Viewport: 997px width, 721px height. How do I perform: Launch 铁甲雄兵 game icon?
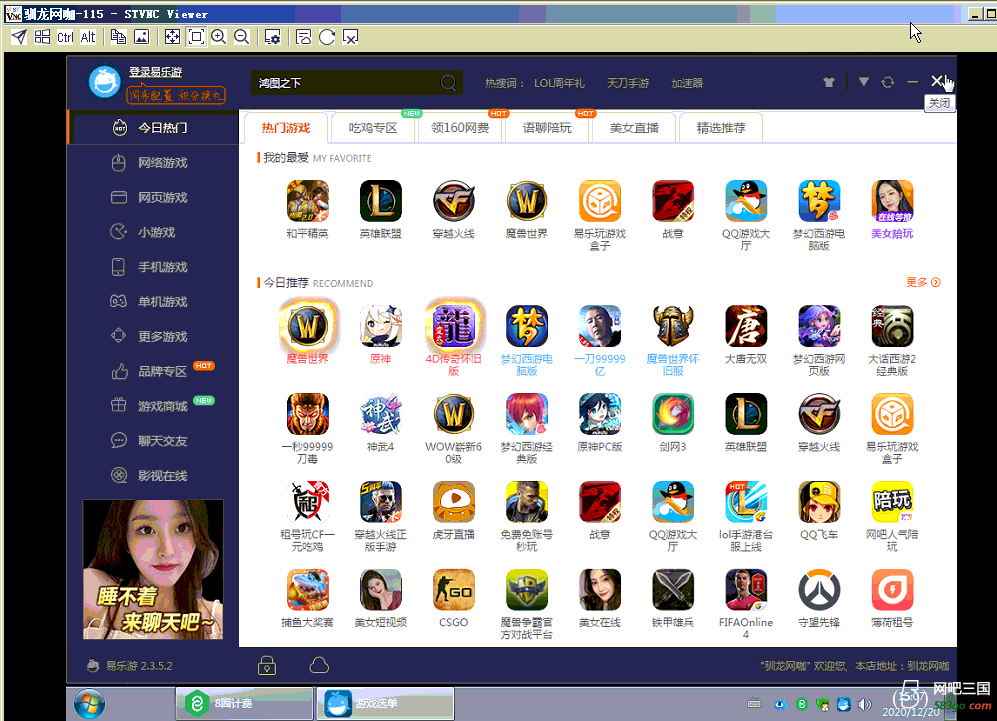(x=673, y=589)
